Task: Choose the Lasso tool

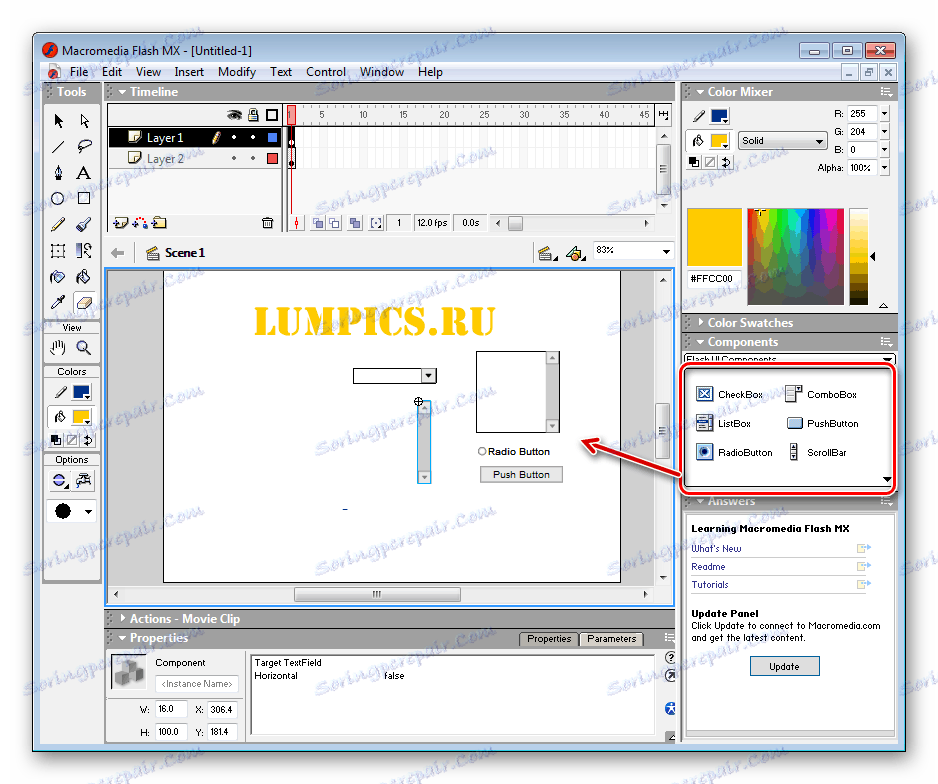Action: coord(84,147)
